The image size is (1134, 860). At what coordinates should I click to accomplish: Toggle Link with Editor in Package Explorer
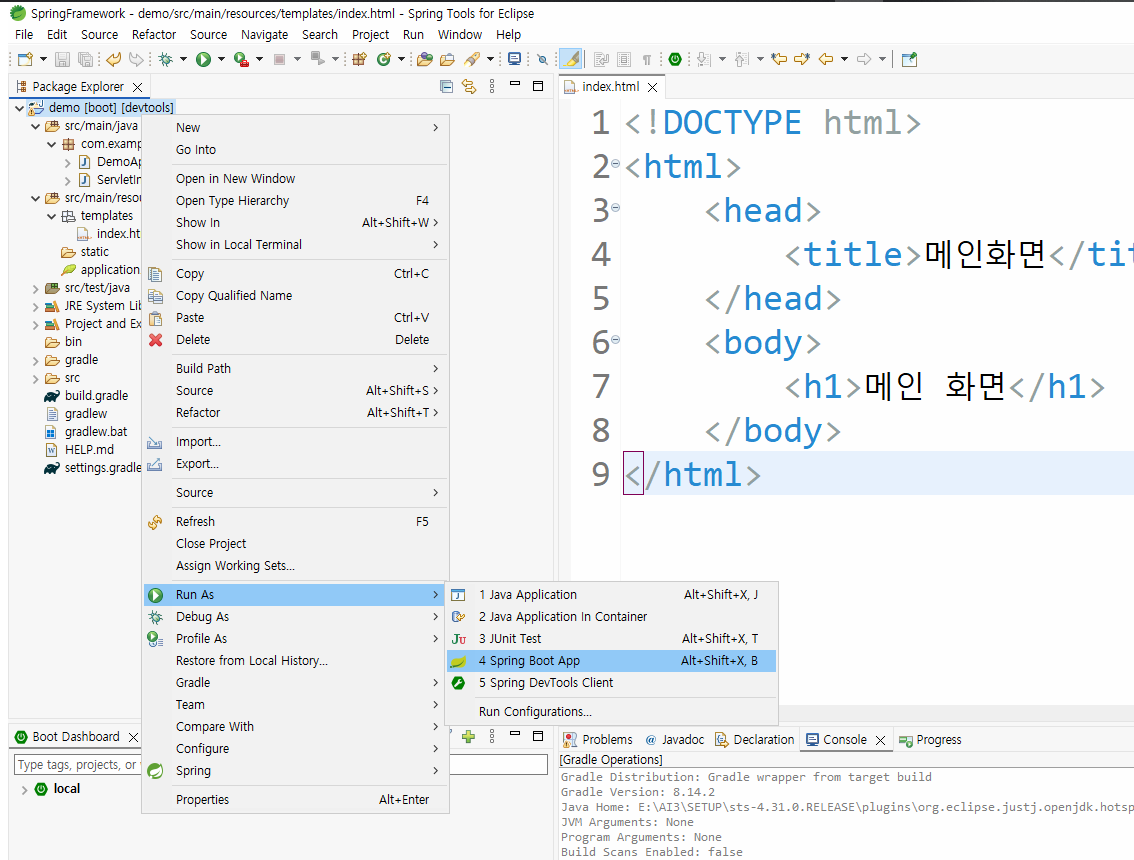point(469,87)
